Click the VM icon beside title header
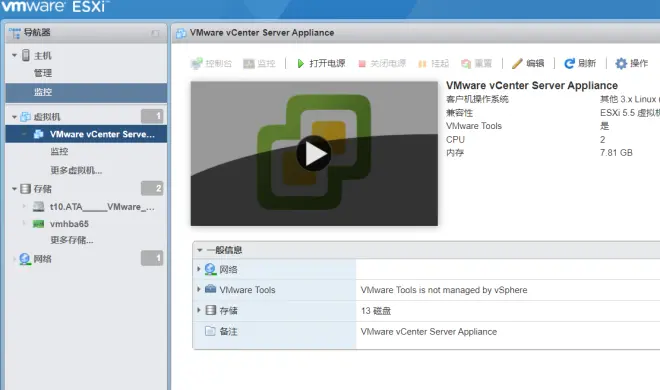 point(181,33)
